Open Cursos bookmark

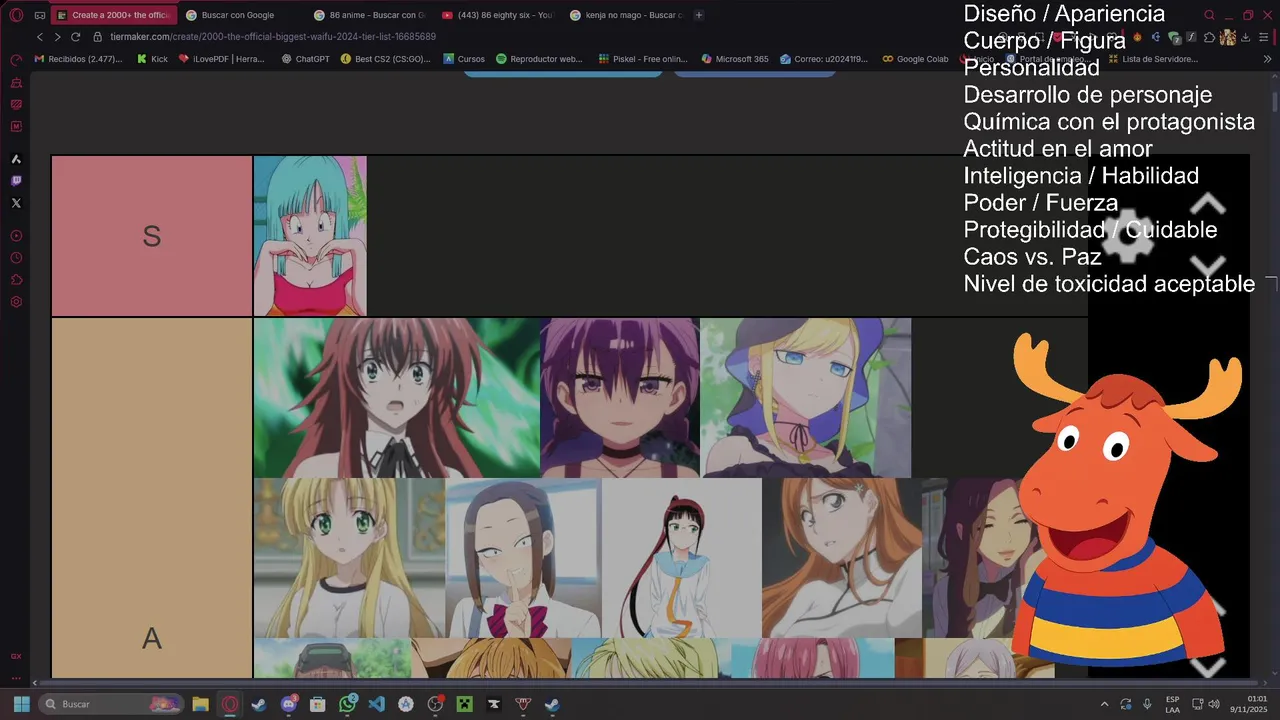pyautogui.click(x=464, y=59)
